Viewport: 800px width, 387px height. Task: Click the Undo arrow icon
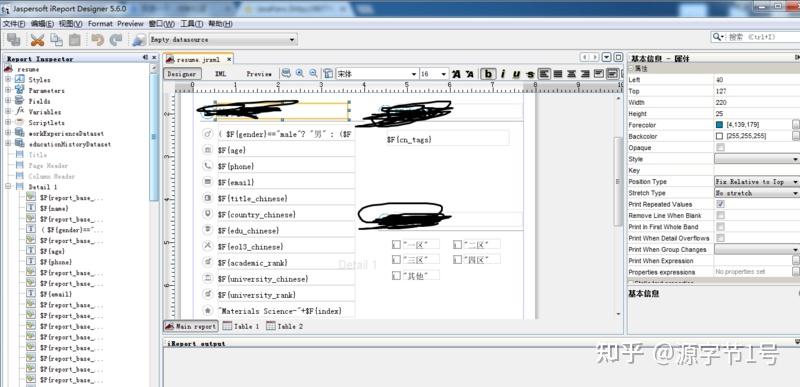pyautogui.click(x=97, y=39)
